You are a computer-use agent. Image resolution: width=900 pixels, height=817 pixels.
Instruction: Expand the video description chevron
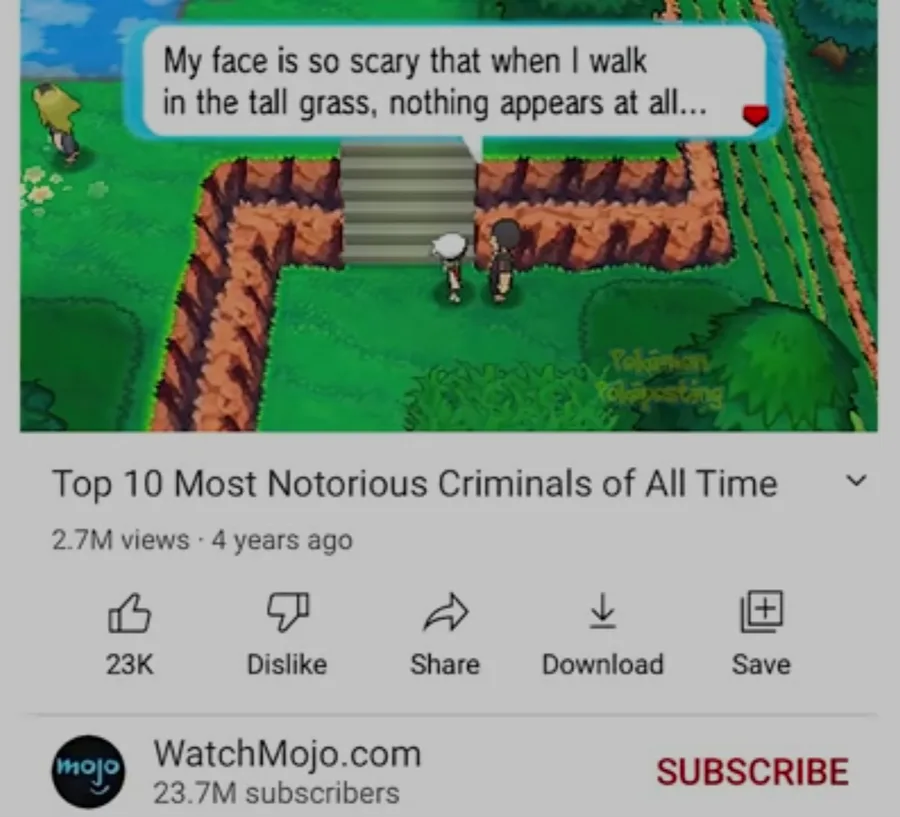tap(856, 481)
